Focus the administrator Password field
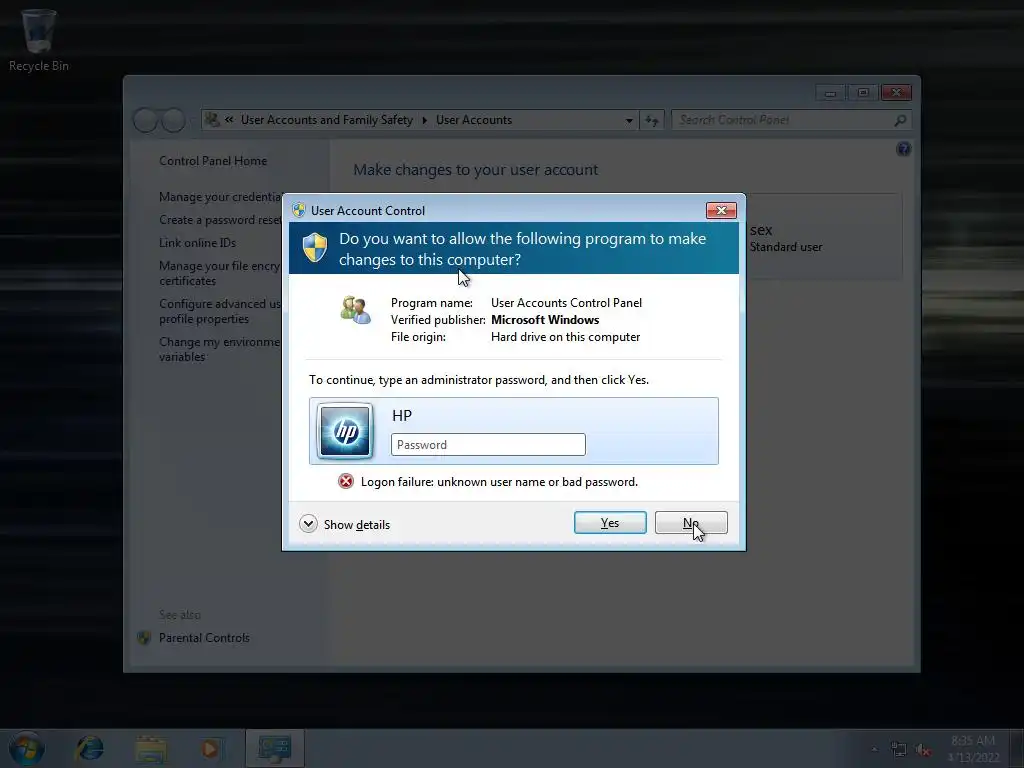This screenshot has height=768, width=1024. point(488,445)
